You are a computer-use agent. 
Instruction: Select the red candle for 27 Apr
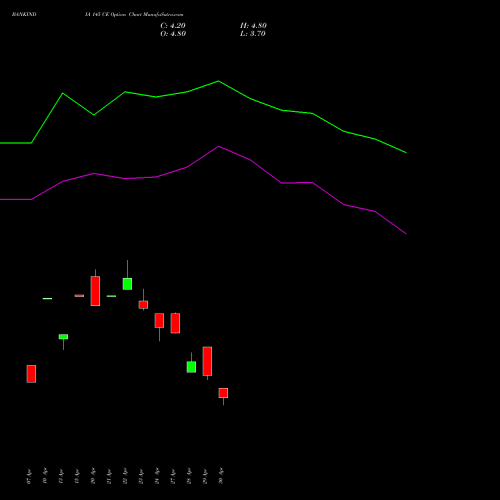(175, 323)
